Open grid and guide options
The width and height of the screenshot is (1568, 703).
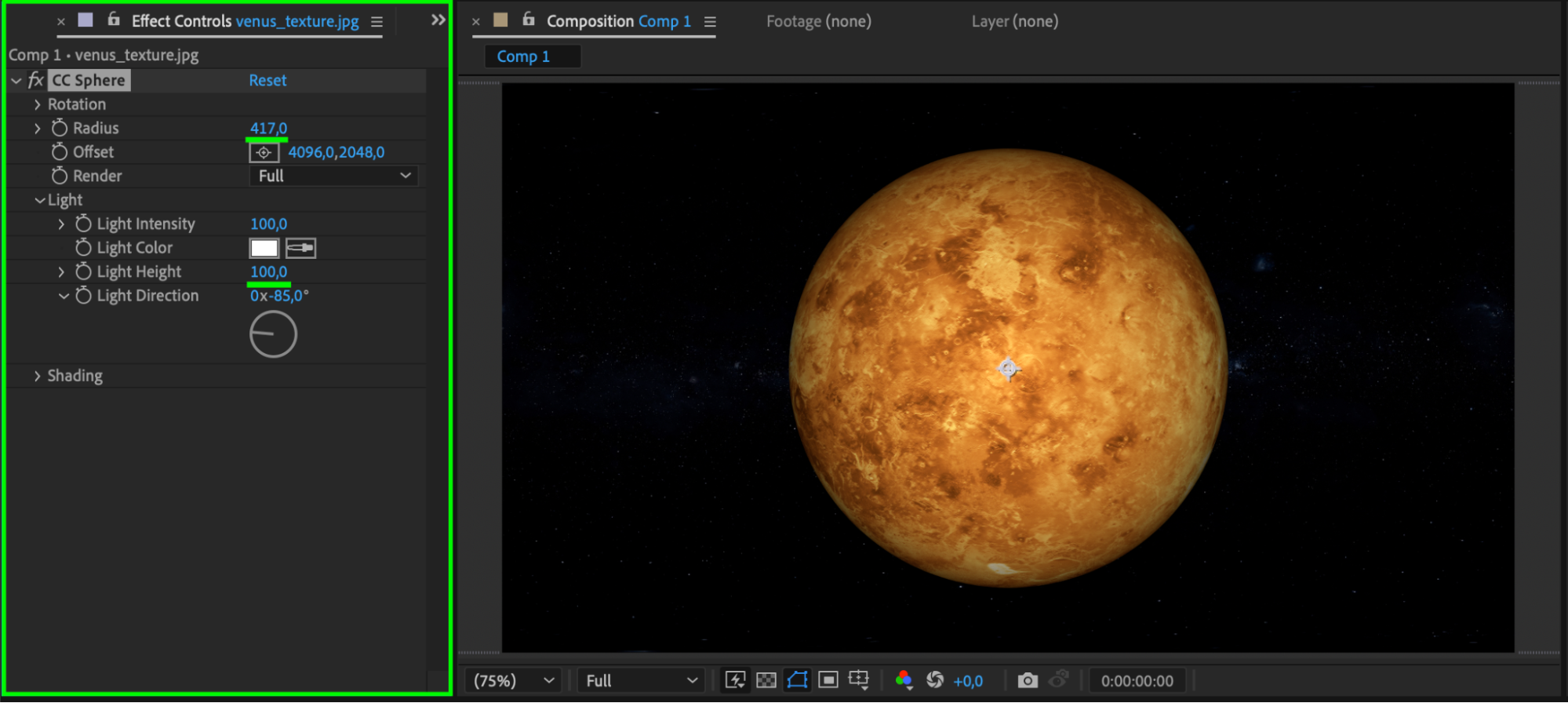point(859,680)
